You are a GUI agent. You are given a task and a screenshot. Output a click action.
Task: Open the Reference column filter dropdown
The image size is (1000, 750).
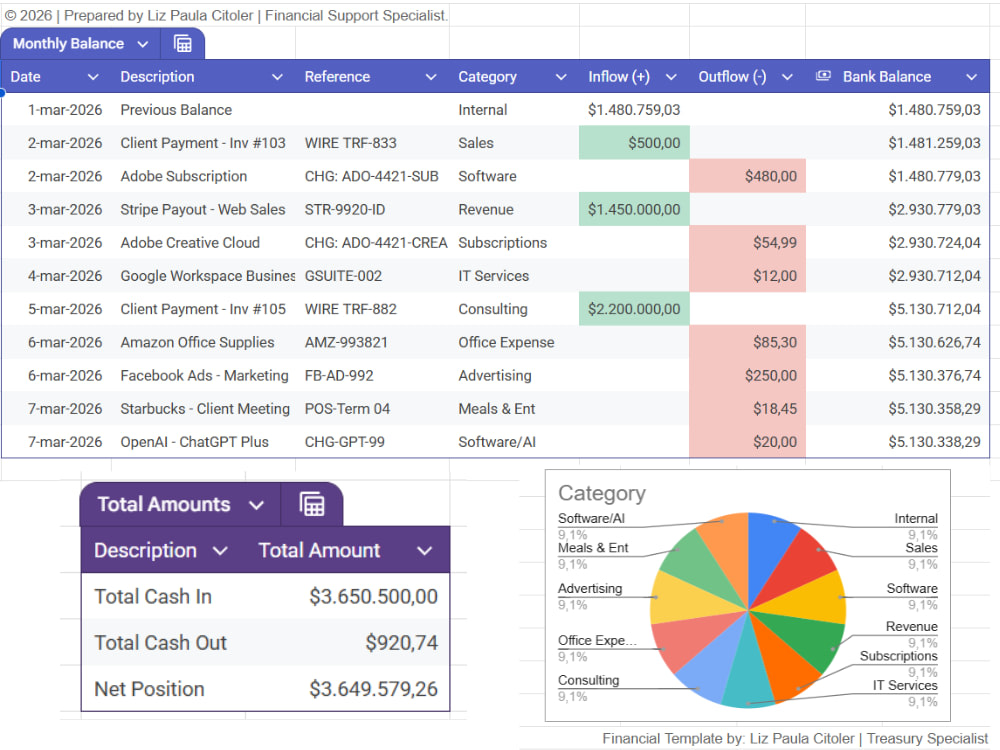click(x=431, y=77)
